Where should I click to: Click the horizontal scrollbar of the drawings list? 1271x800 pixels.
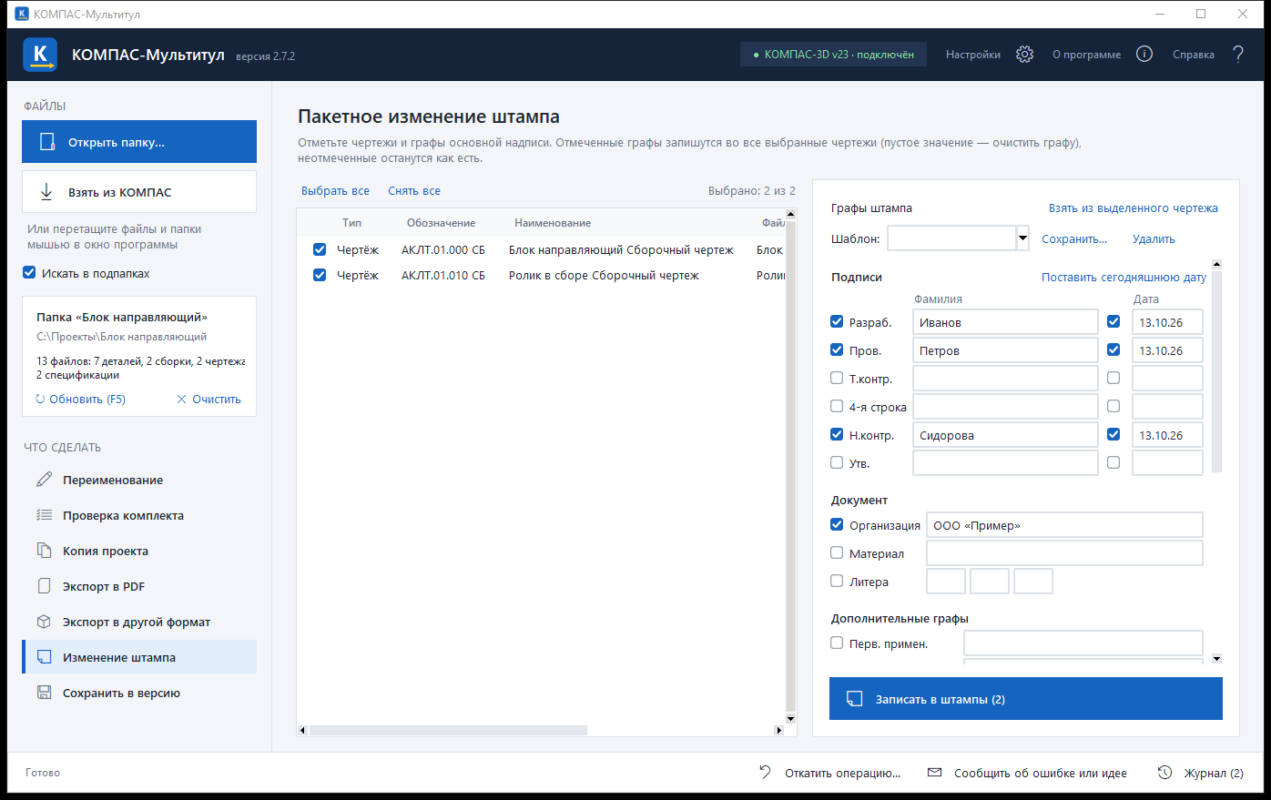[x=448, y=731]
